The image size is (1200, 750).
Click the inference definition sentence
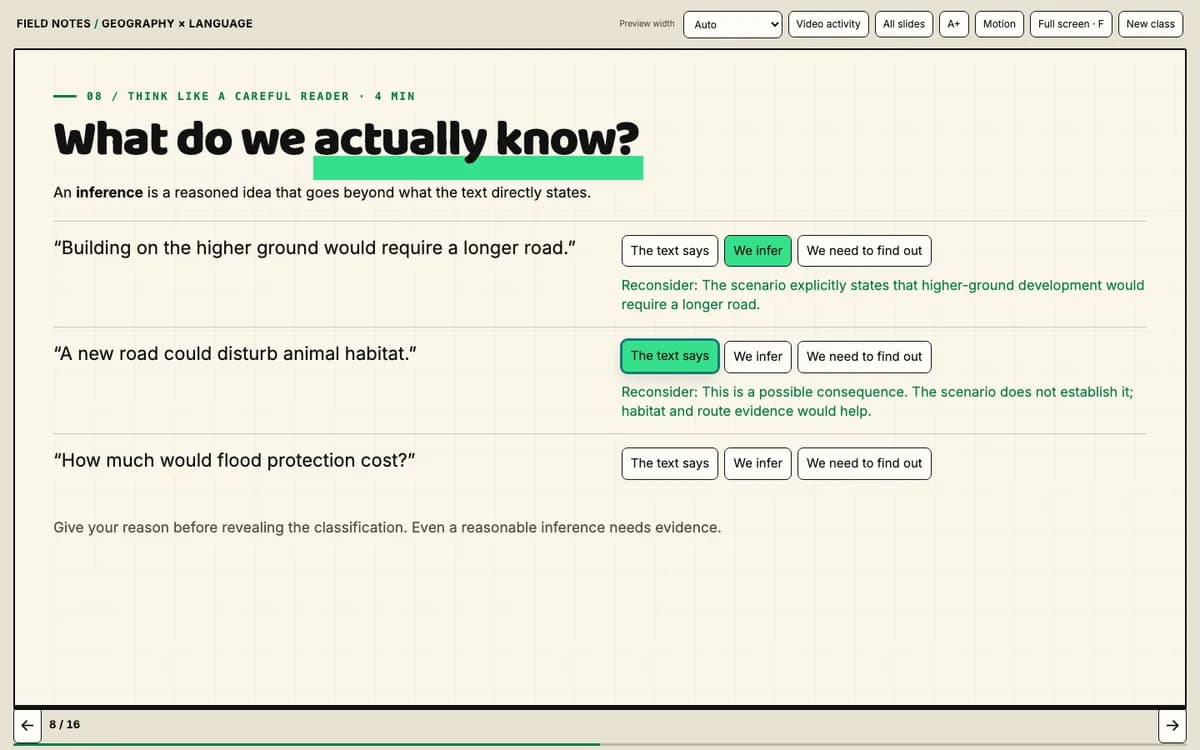322,192
